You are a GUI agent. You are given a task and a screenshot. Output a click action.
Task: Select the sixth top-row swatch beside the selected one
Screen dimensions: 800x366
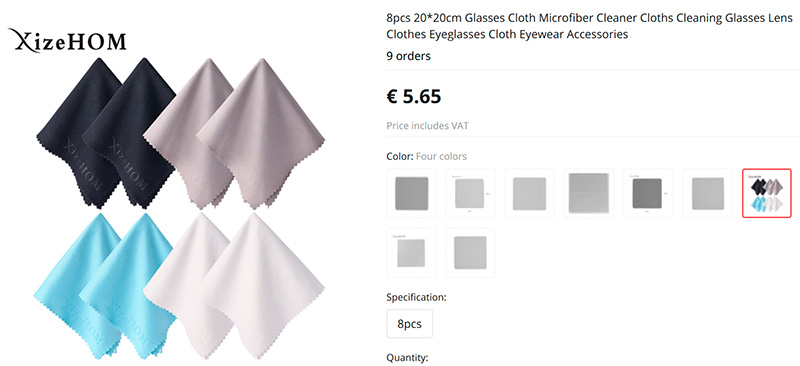point(707,193)
